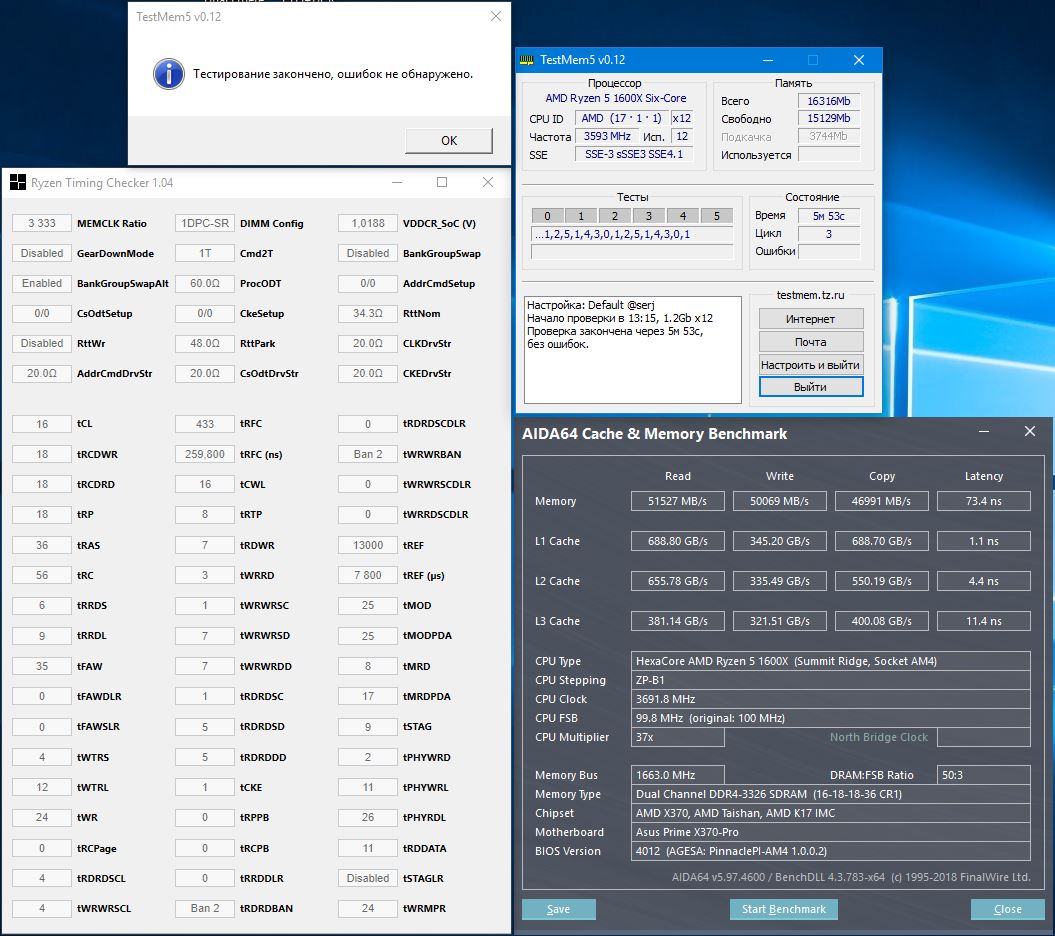Click the Почта button

(810, 342)
